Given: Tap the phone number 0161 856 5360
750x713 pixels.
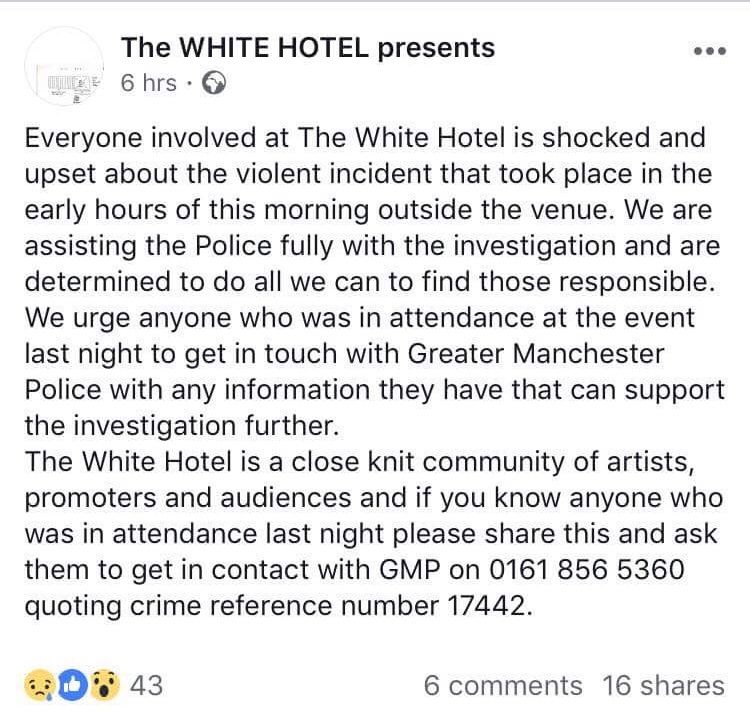Looking at the screenshot, I should (586, 570).
